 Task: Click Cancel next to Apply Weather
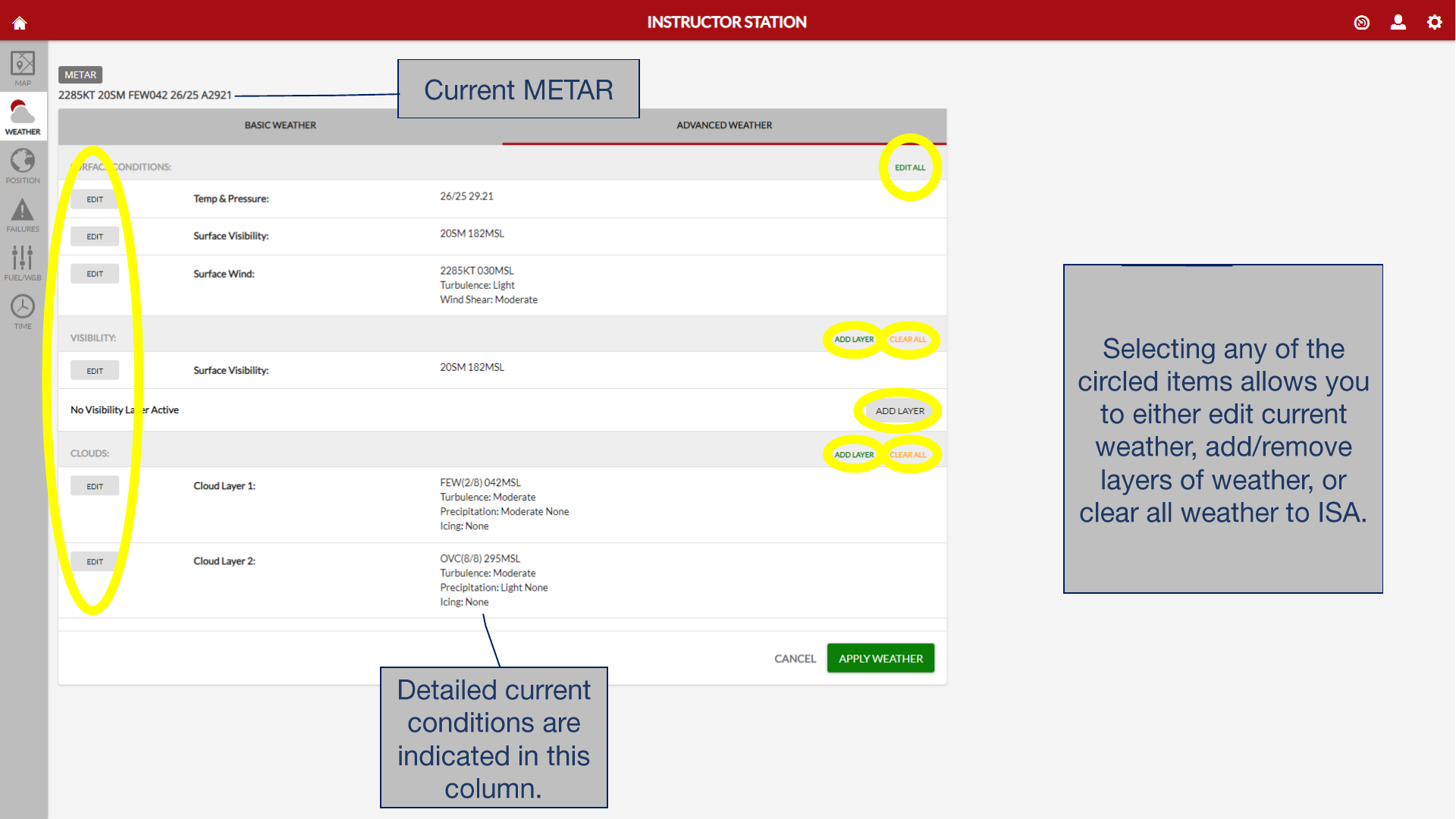click(x=795, y=658)
